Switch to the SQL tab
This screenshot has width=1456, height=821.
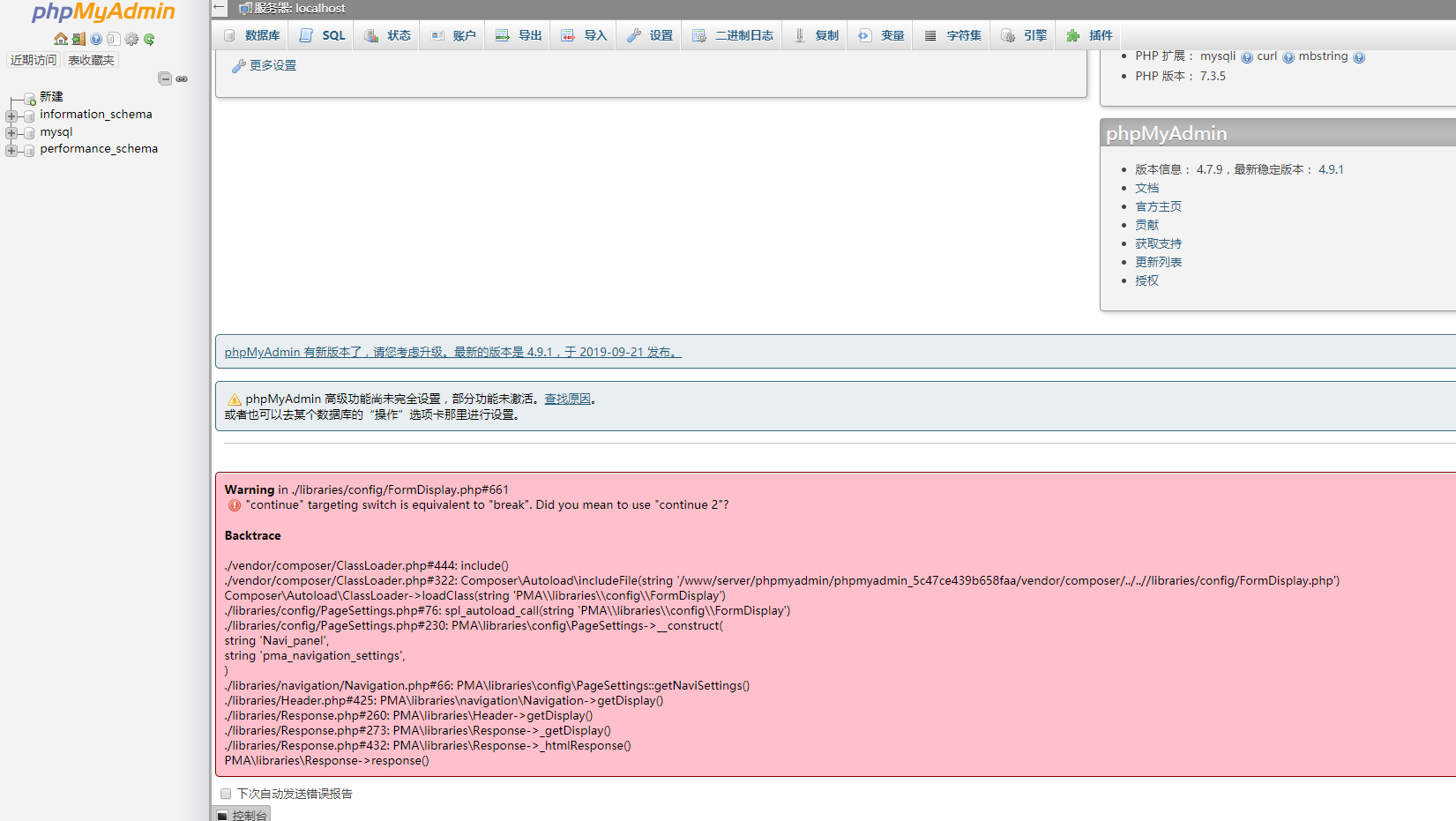click(x=321, y=35)
